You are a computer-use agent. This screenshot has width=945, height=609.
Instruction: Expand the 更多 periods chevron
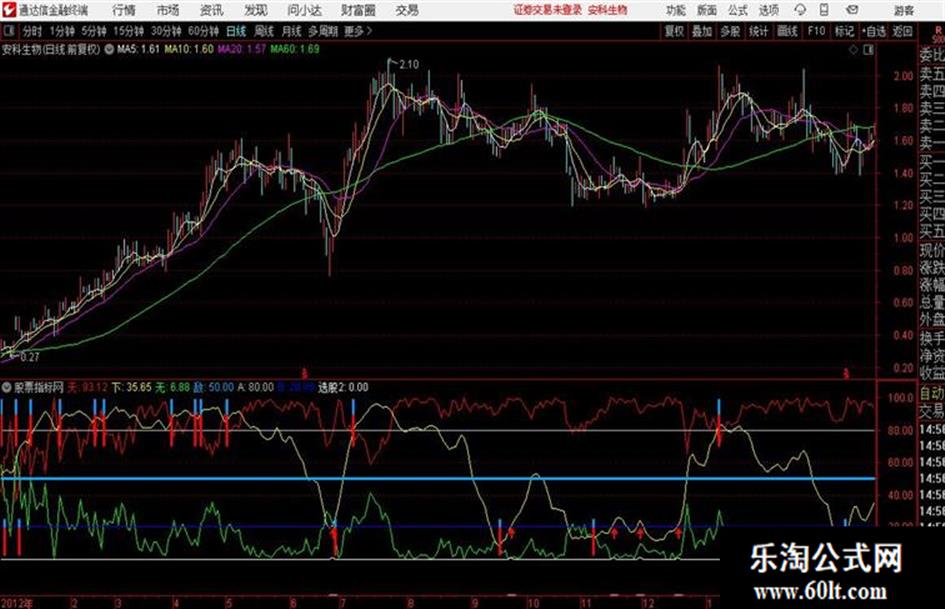coord(359,31)
